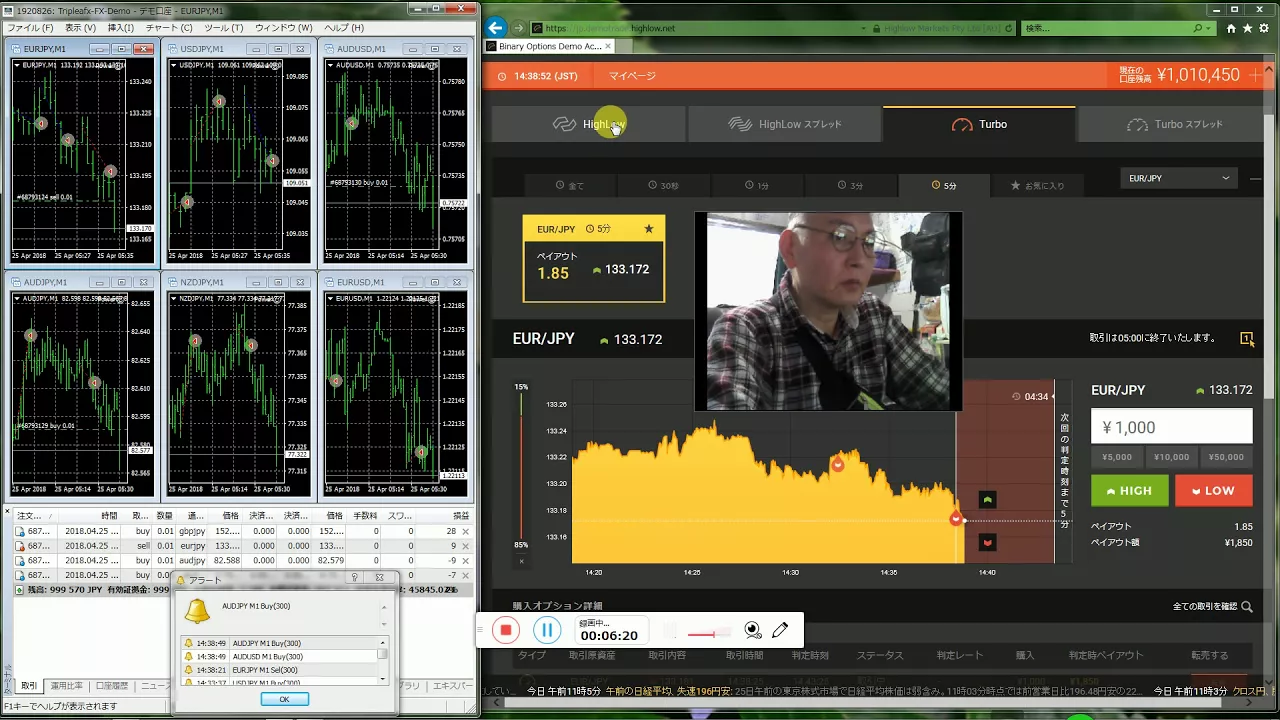Click help icon in アラート dialog

coord(354,578)
